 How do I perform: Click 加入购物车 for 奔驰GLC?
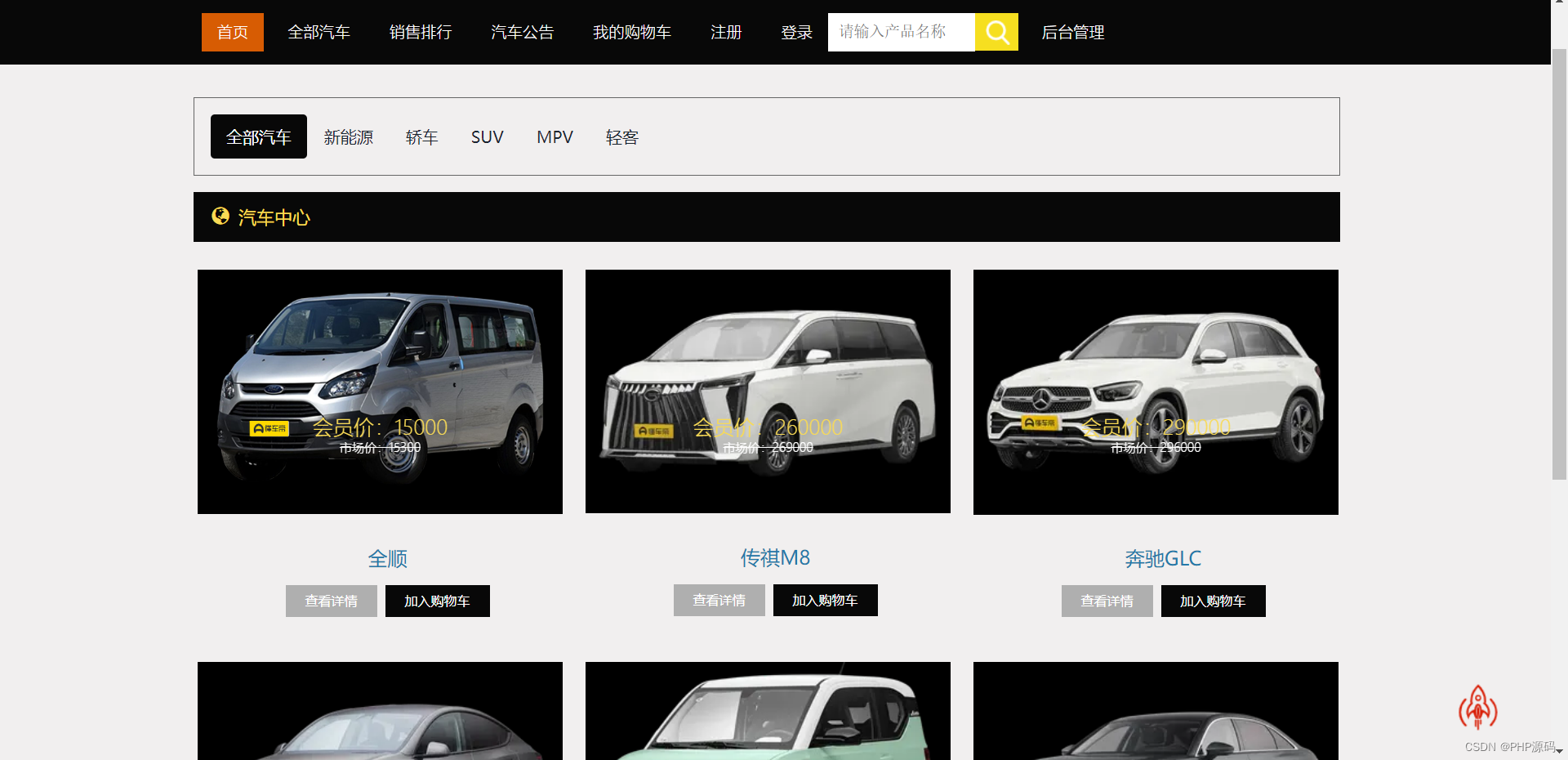[1214, 601]
